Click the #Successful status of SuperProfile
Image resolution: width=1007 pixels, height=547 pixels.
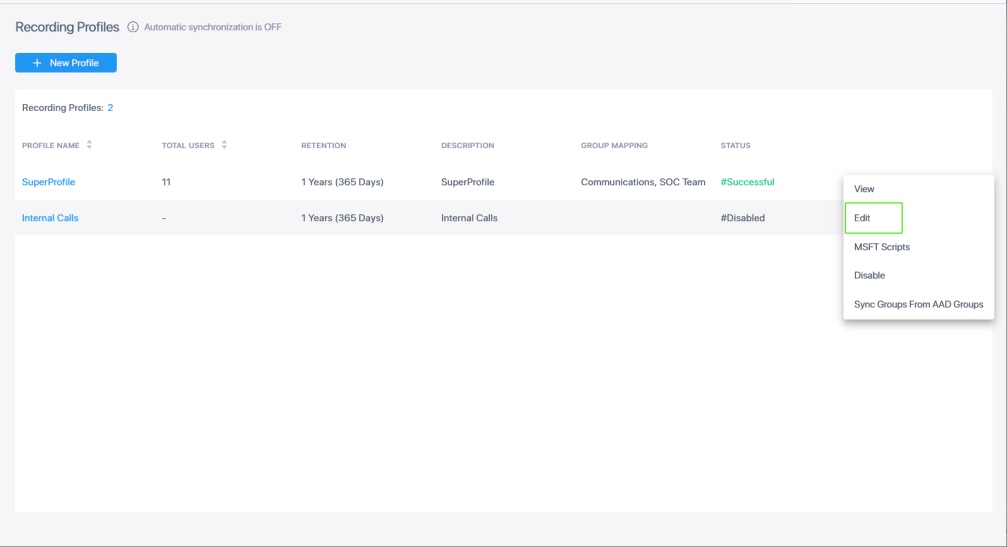[747, 182]
